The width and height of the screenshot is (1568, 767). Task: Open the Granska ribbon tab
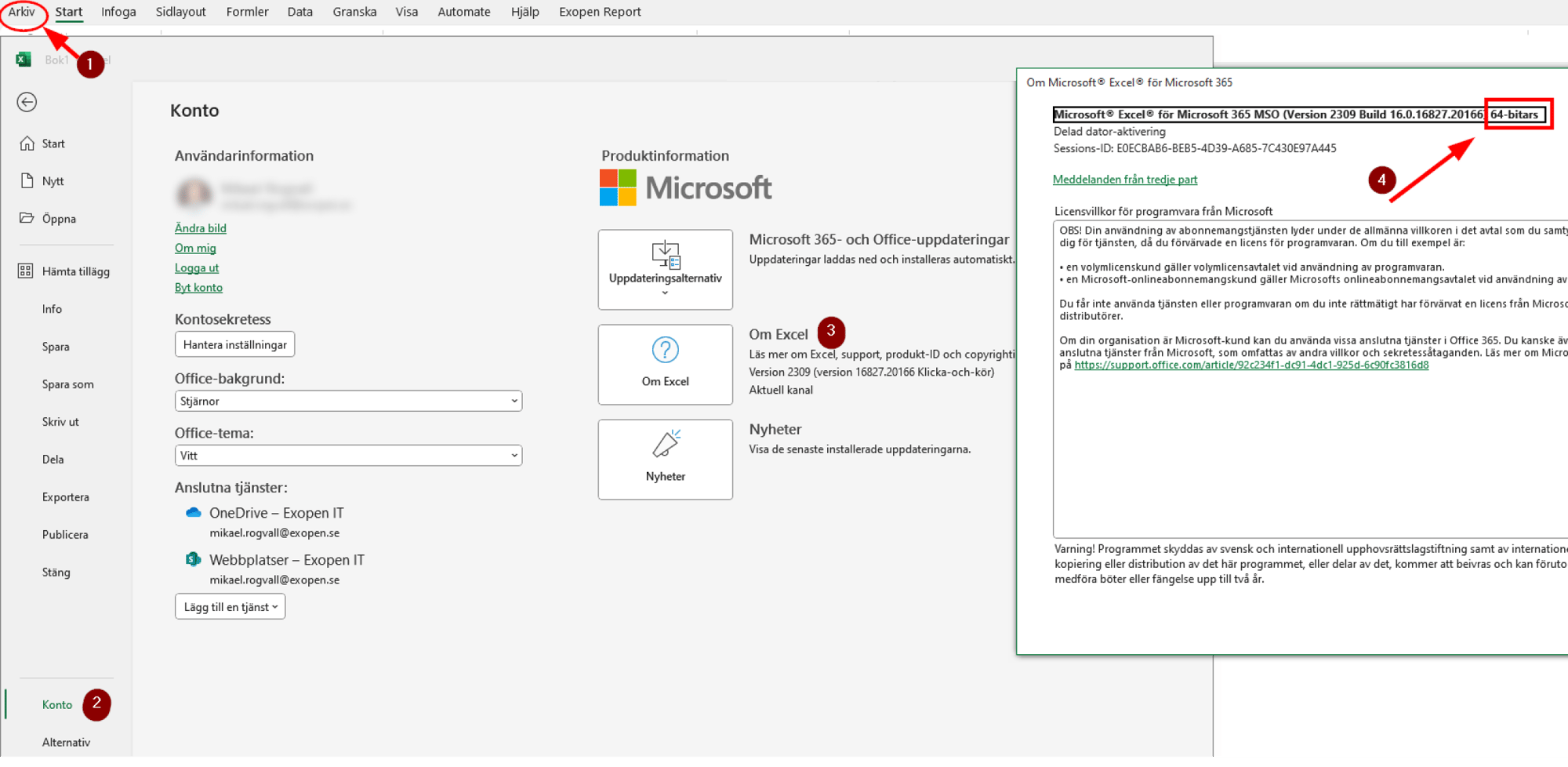tap(354, 12)
